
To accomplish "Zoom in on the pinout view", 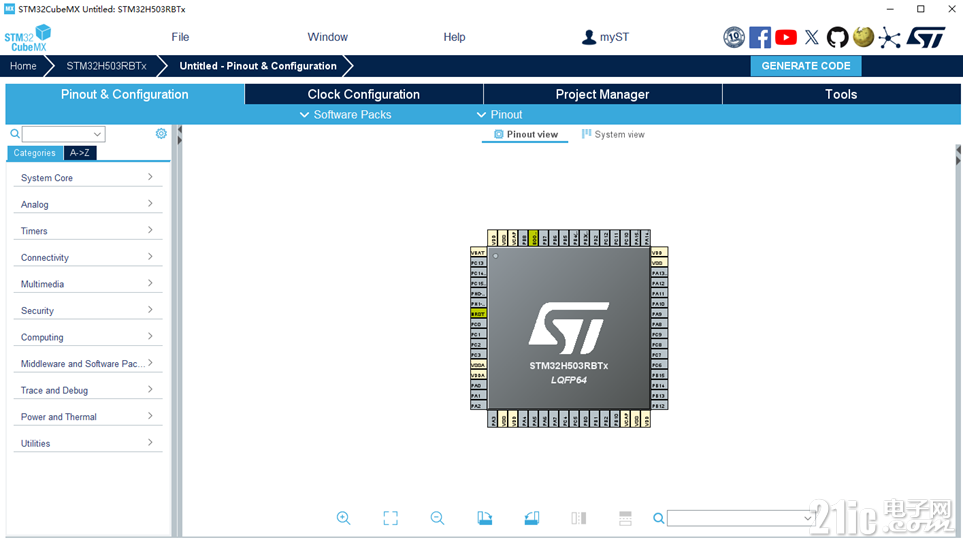I will pos(343,518).
